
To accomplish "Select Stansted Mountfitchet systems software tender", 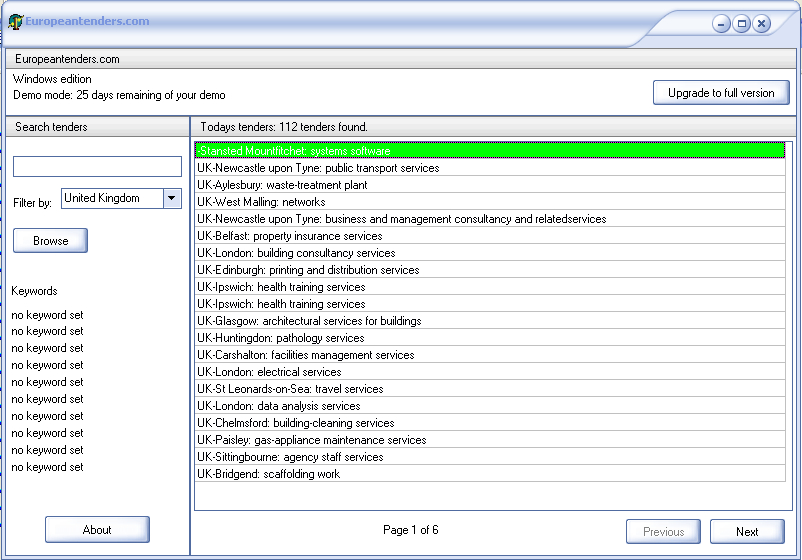I will tap(490, 150).
